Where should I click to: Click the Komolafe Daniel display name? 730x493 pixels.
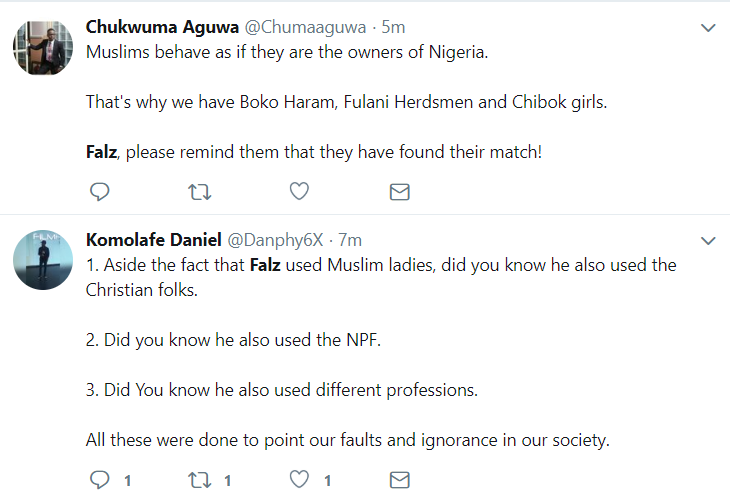pos(152,240)
